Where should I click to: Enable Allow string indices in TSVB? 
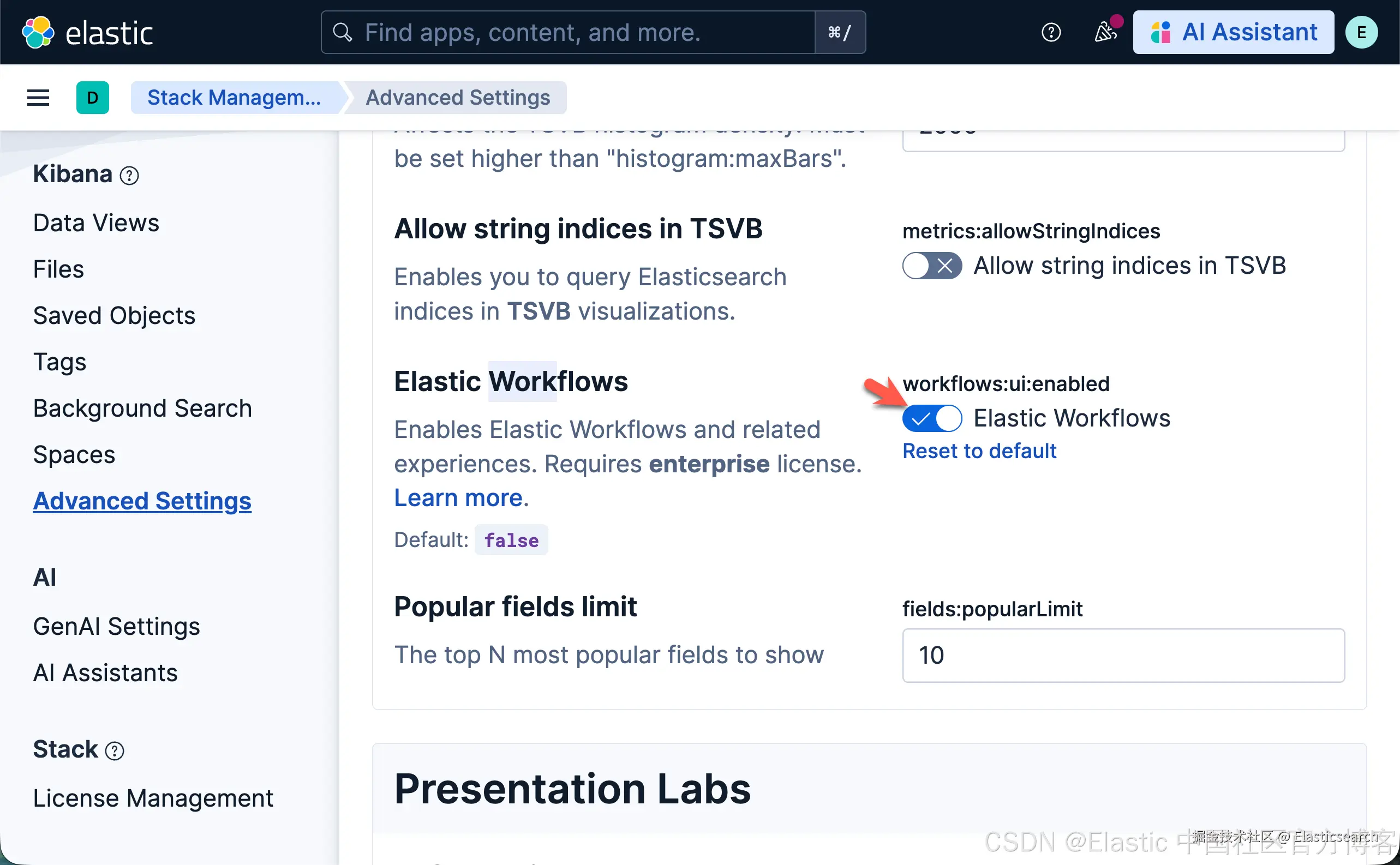(x=932, y=266)
